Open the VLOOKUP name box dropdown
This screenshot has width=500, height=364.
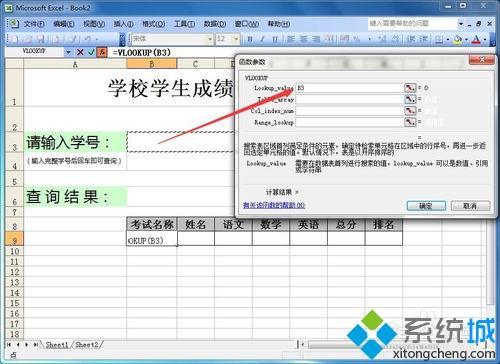point(68,52)
